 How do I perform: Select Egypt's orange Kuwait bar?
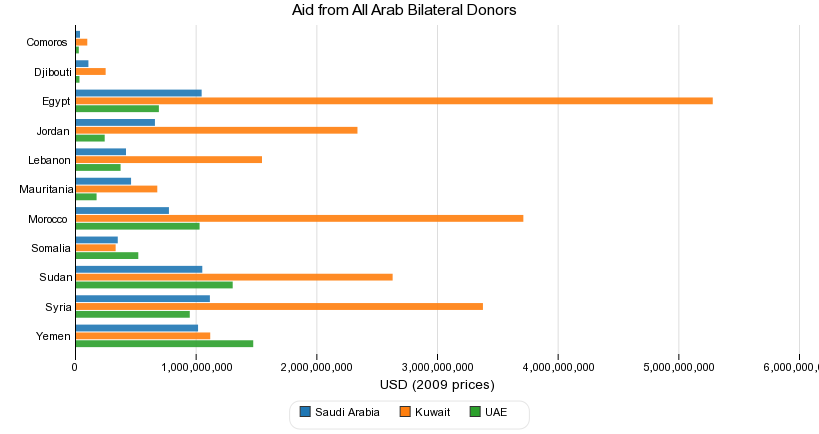pos(394,101)
